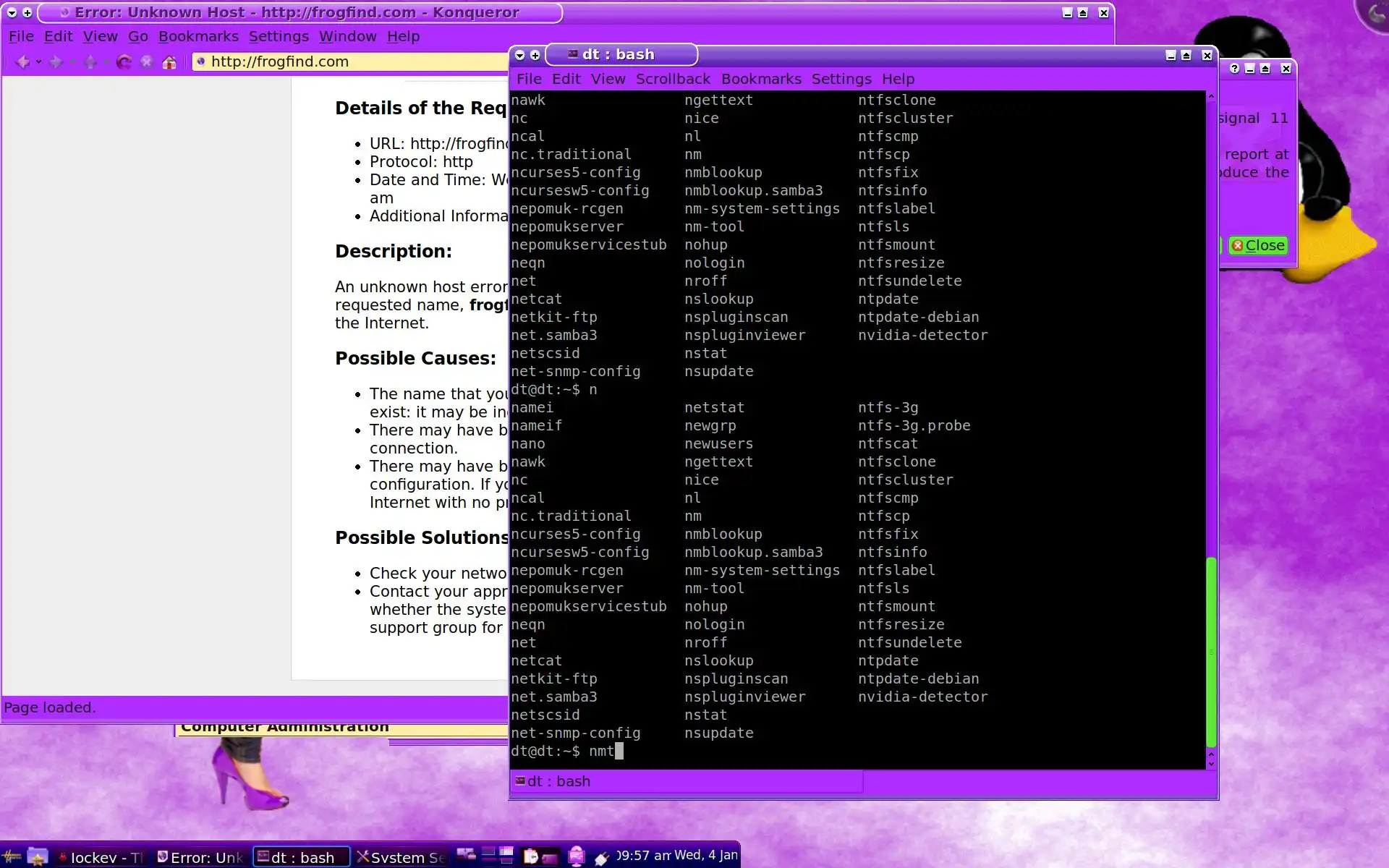Open the Bookmarks menu in Konqueror
1389x868 pixels.
coord(198,36)
